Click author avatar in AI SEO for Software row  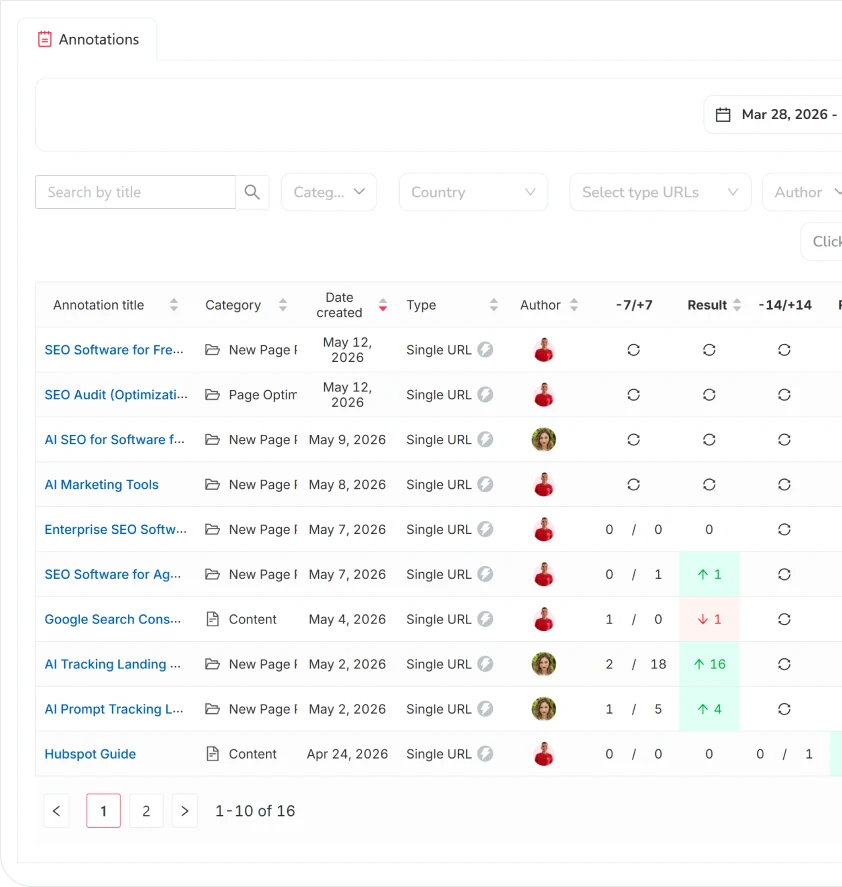tap(544, 440)
